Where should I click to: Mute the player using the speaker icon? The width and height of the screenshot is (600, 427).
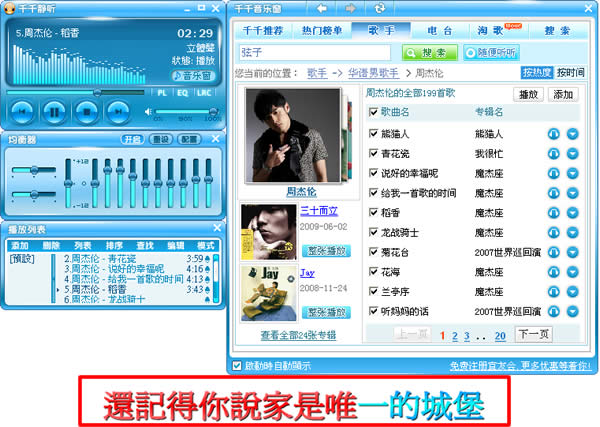(x=148, y=111)
